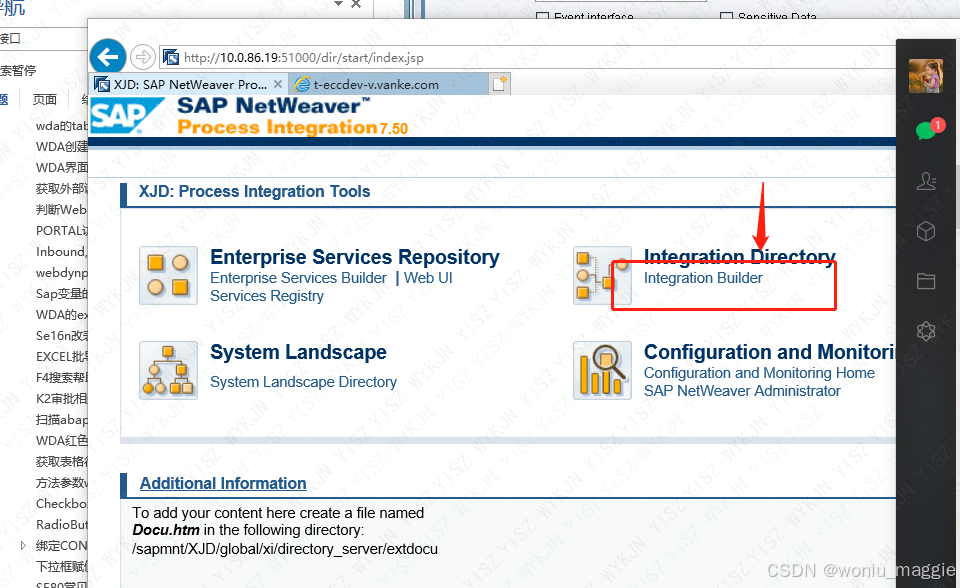Select PORTAL item in left list
Screen dimensions: 960x588
click(61, 230)
